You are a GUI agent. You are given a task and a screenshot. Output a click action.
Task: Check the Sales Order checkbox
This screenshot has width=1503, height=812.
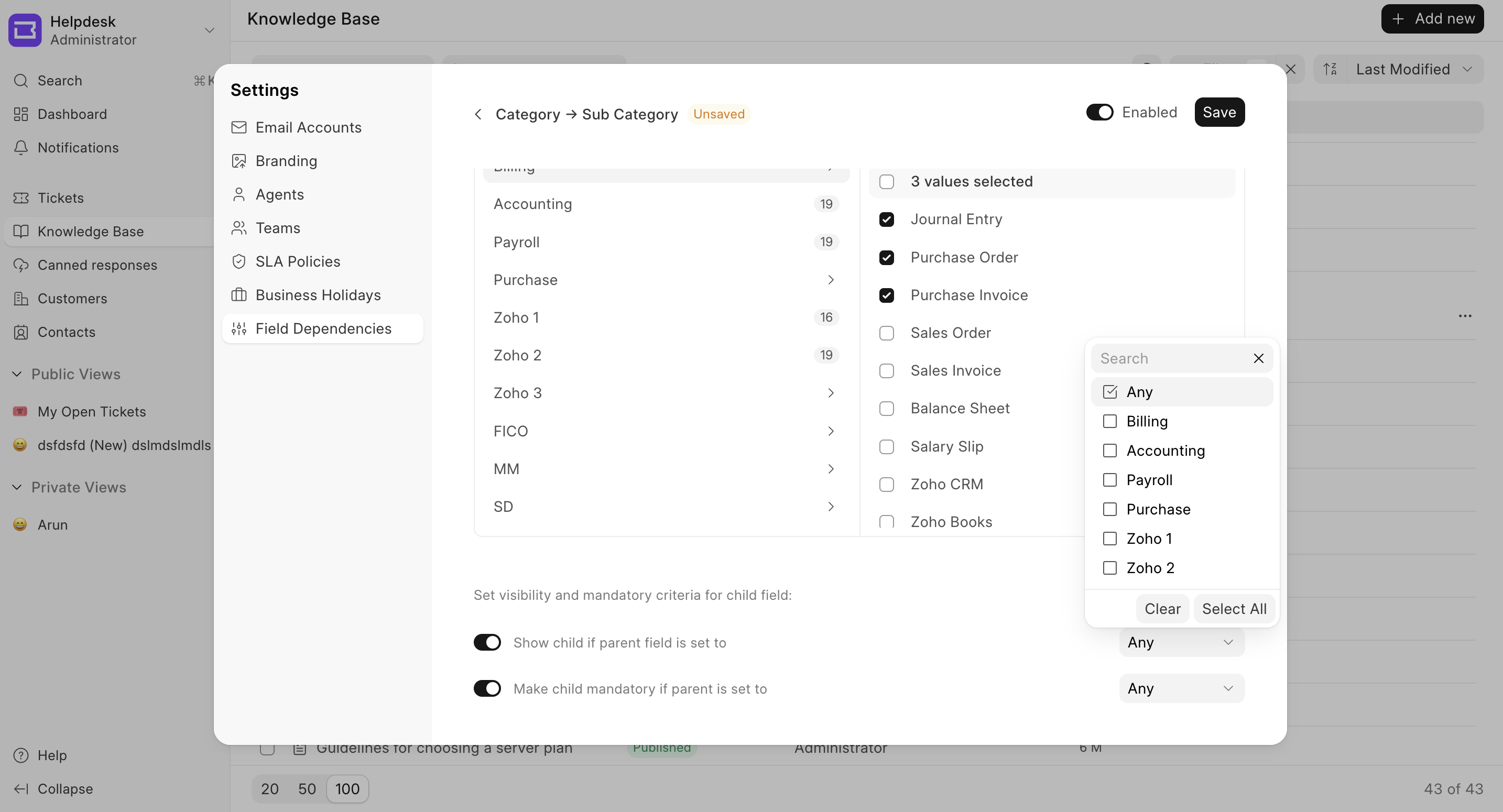tap(886, 333)
